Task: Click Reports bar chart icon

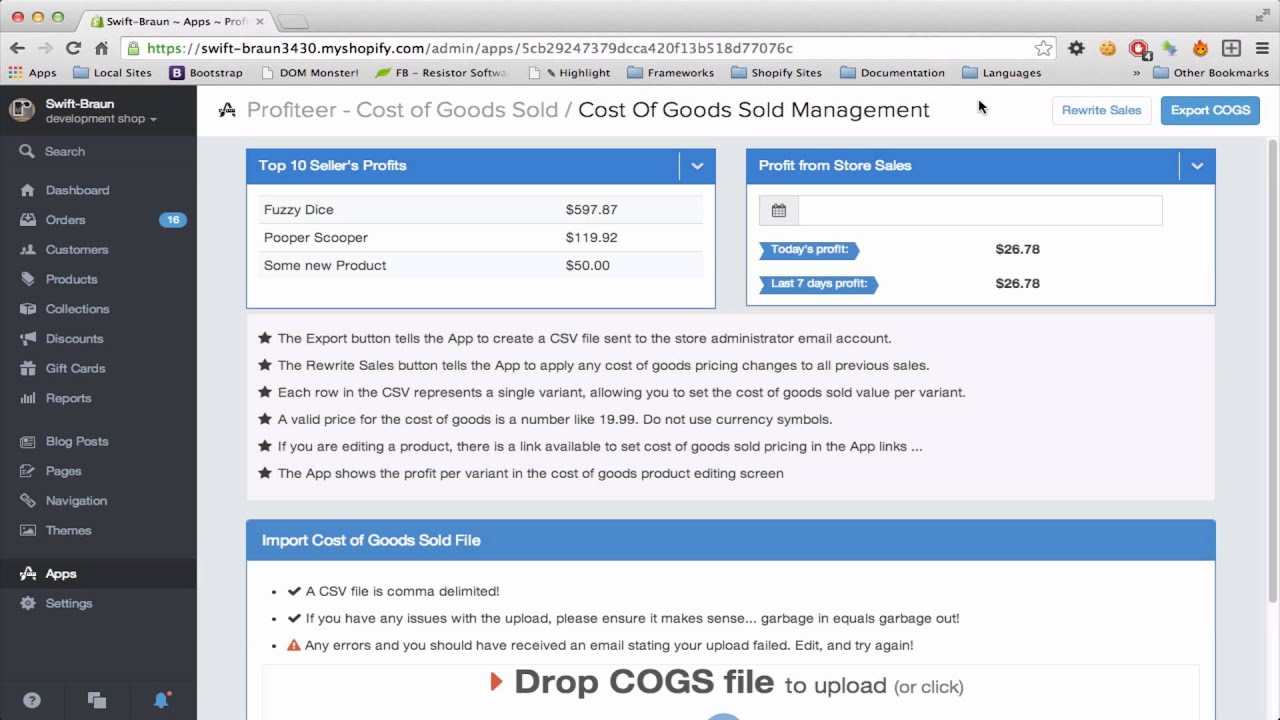Action: 28,398
